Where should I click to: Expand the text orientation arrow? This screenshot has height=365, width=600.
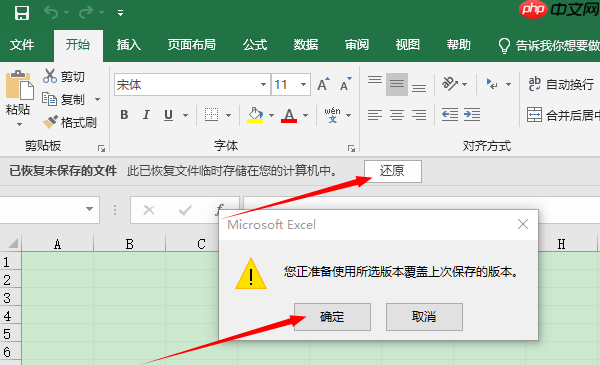coord(465,84)
